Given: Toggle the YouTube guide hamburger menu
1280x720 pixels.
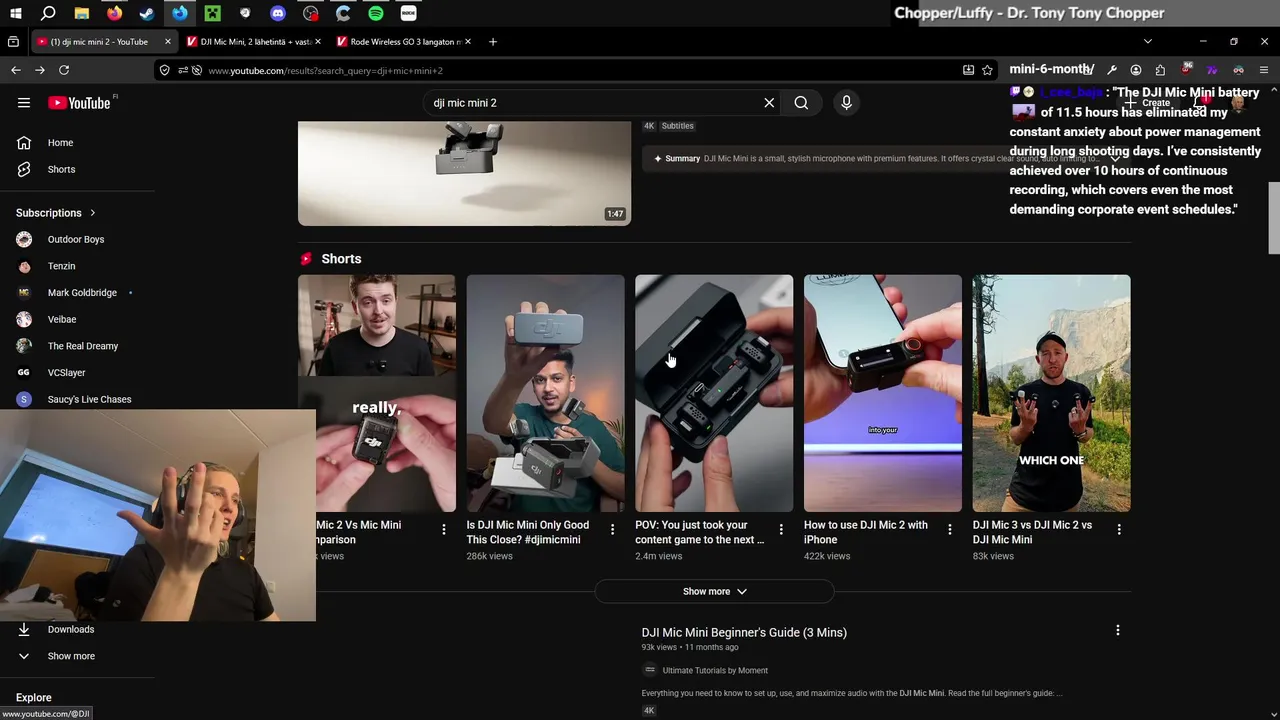Looking at the screenshot, I should (x=24, y=103).
